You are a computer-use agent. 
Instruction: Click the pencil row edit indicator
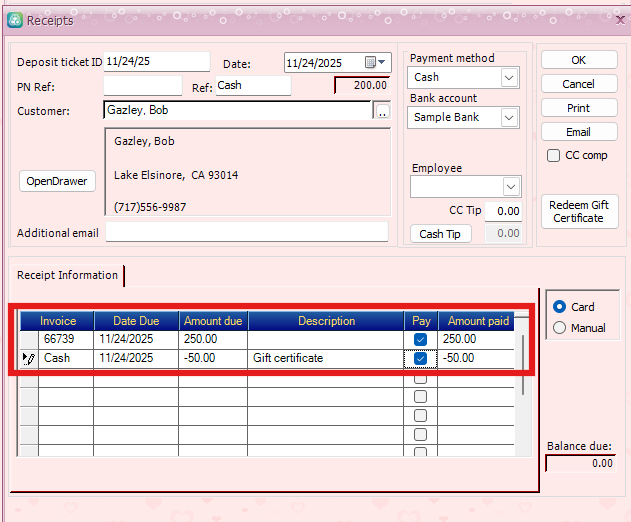[28, 358]
